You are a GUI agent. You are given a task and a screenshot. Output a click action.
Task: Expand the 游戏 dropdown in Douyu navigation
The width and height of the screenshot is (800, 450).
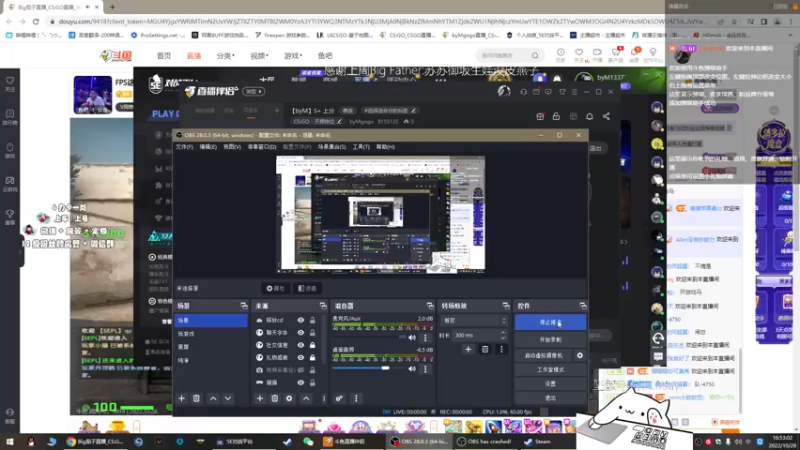click(x=293, y=56)
